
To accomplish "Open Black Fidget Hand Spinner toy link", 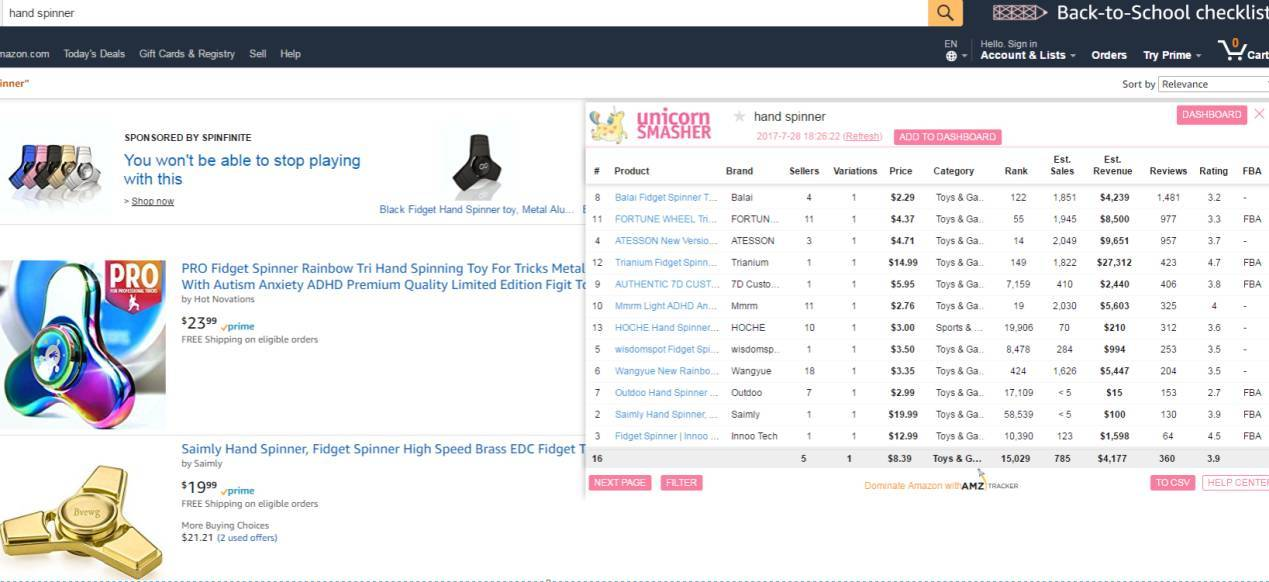I will (x=477, y=210).
